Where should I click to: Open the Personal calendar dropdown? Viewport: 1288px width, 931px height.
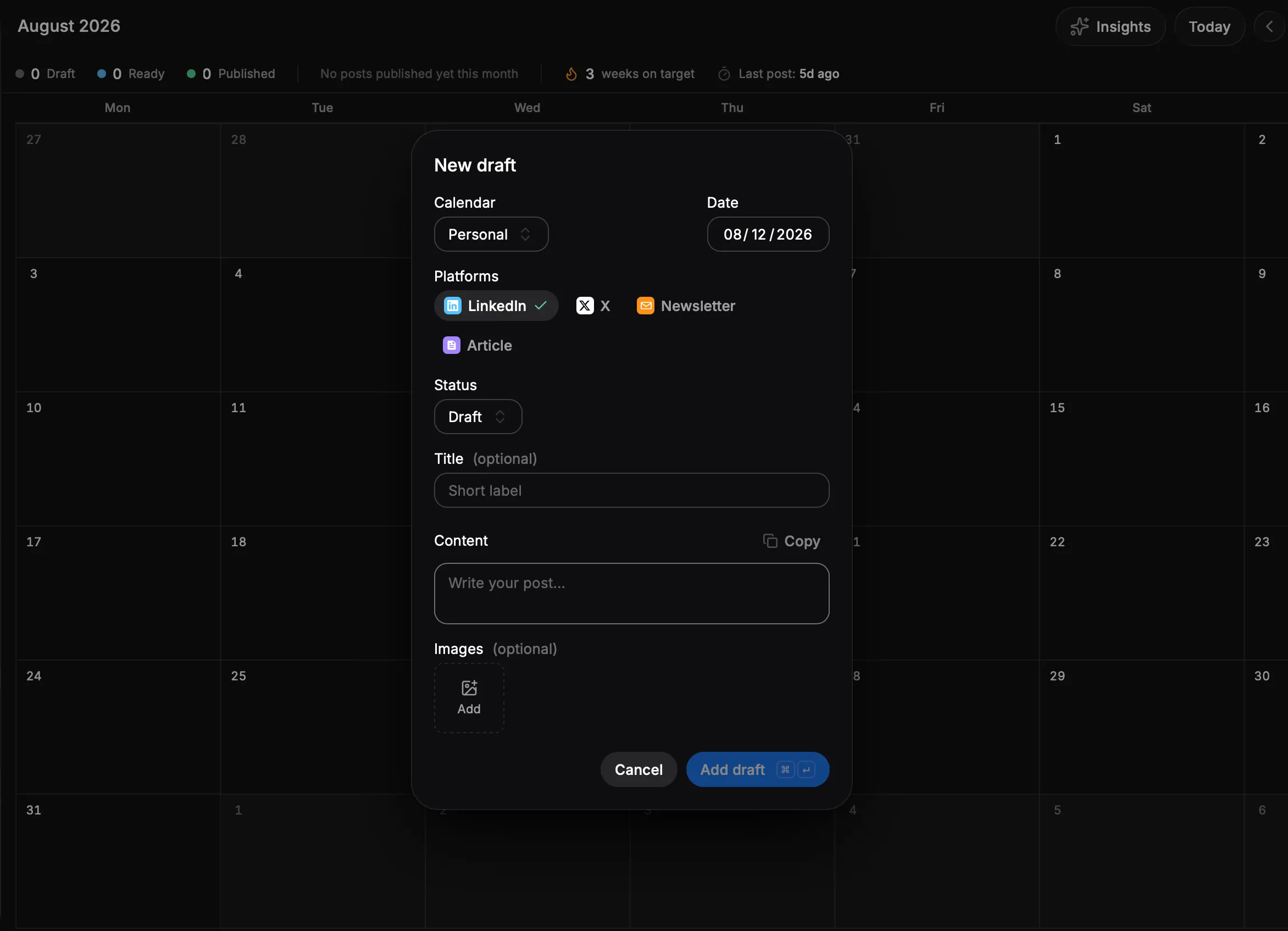coord(491,234)
